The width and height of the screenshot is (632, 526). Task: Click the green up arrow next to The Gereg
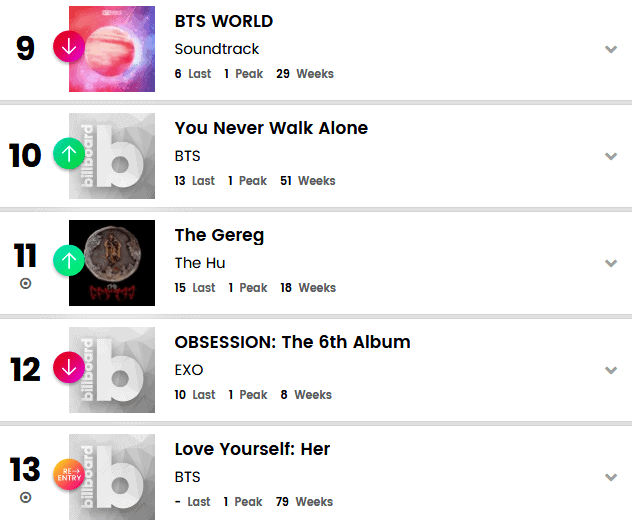click(68, 261)
